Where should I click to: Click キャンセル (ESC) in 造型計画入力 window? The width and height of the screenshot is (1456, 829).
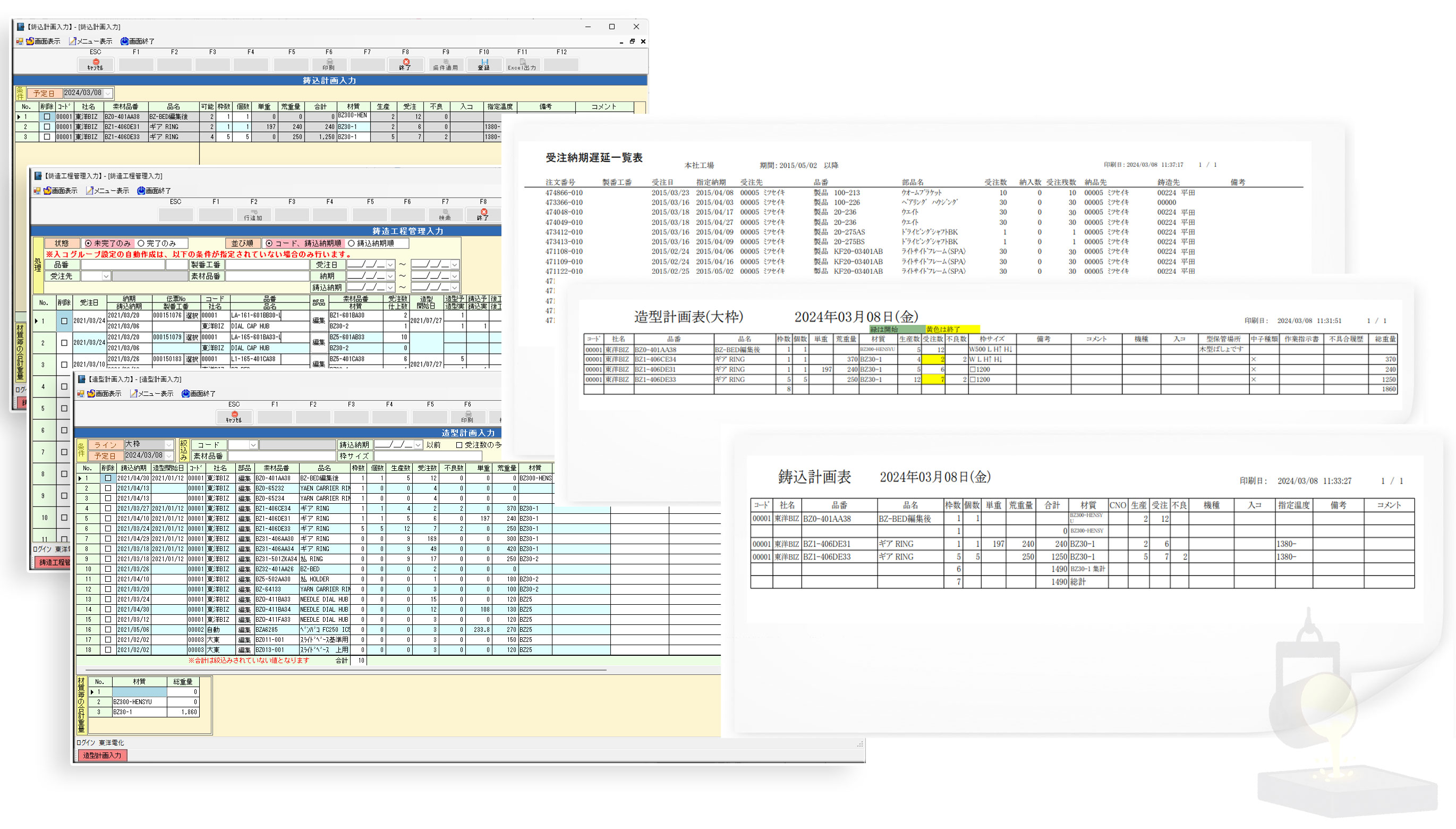(x=234, y=417)
